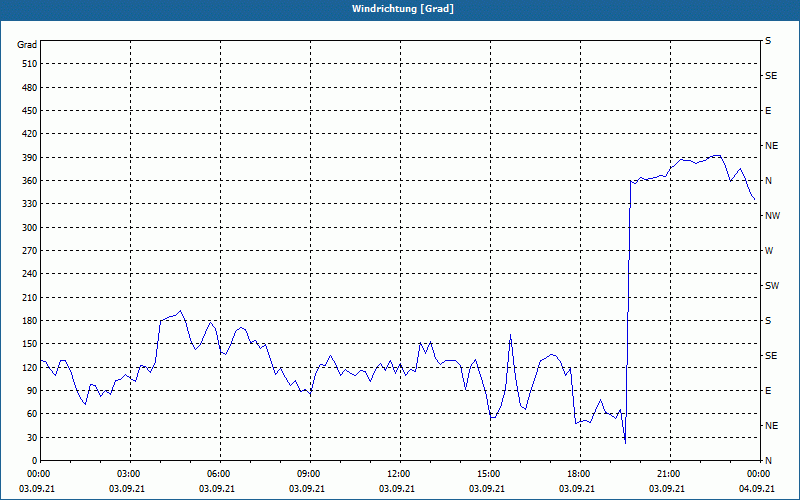Click the 'SW' compass direction label
Screen dimensions: 800x500
(x=772, y=286)
